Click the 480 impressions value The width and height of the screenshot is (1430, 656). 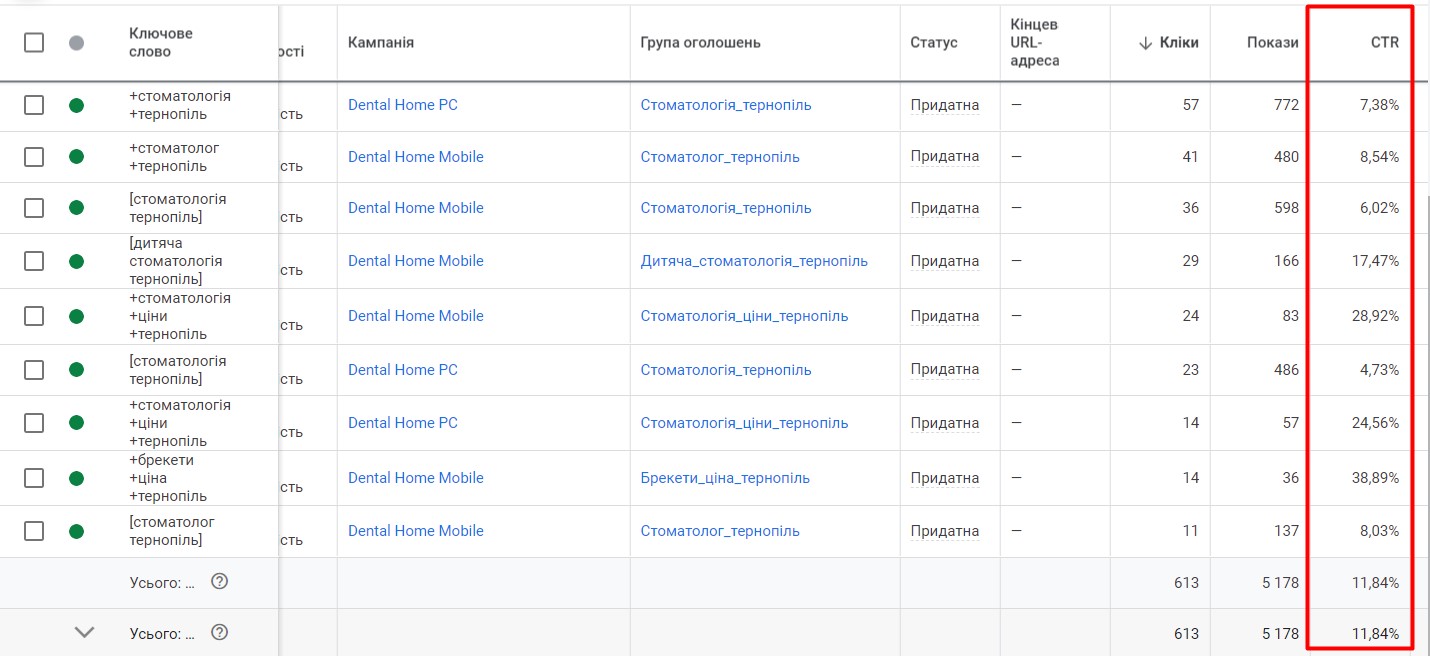tap(1287, 157)
